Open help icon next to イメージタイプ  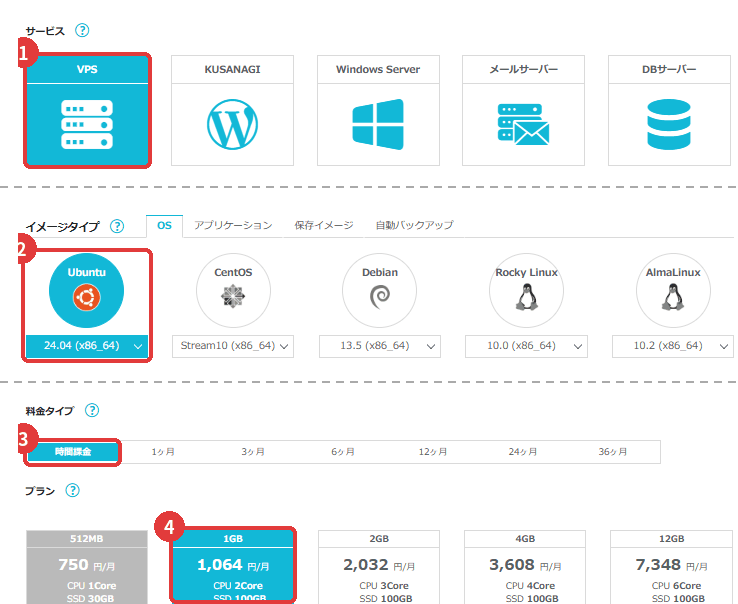[117, 226]
